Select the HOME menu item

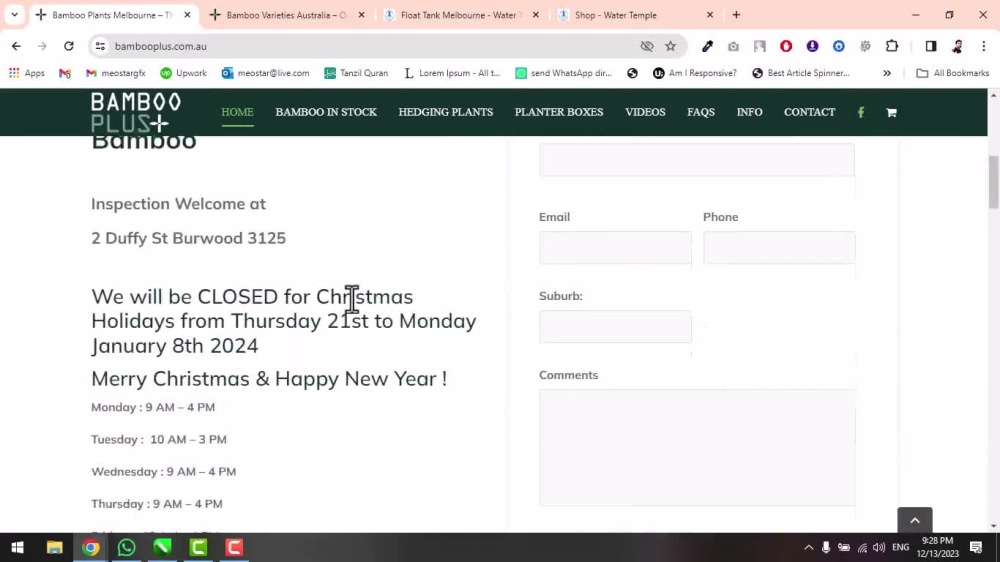237,112
